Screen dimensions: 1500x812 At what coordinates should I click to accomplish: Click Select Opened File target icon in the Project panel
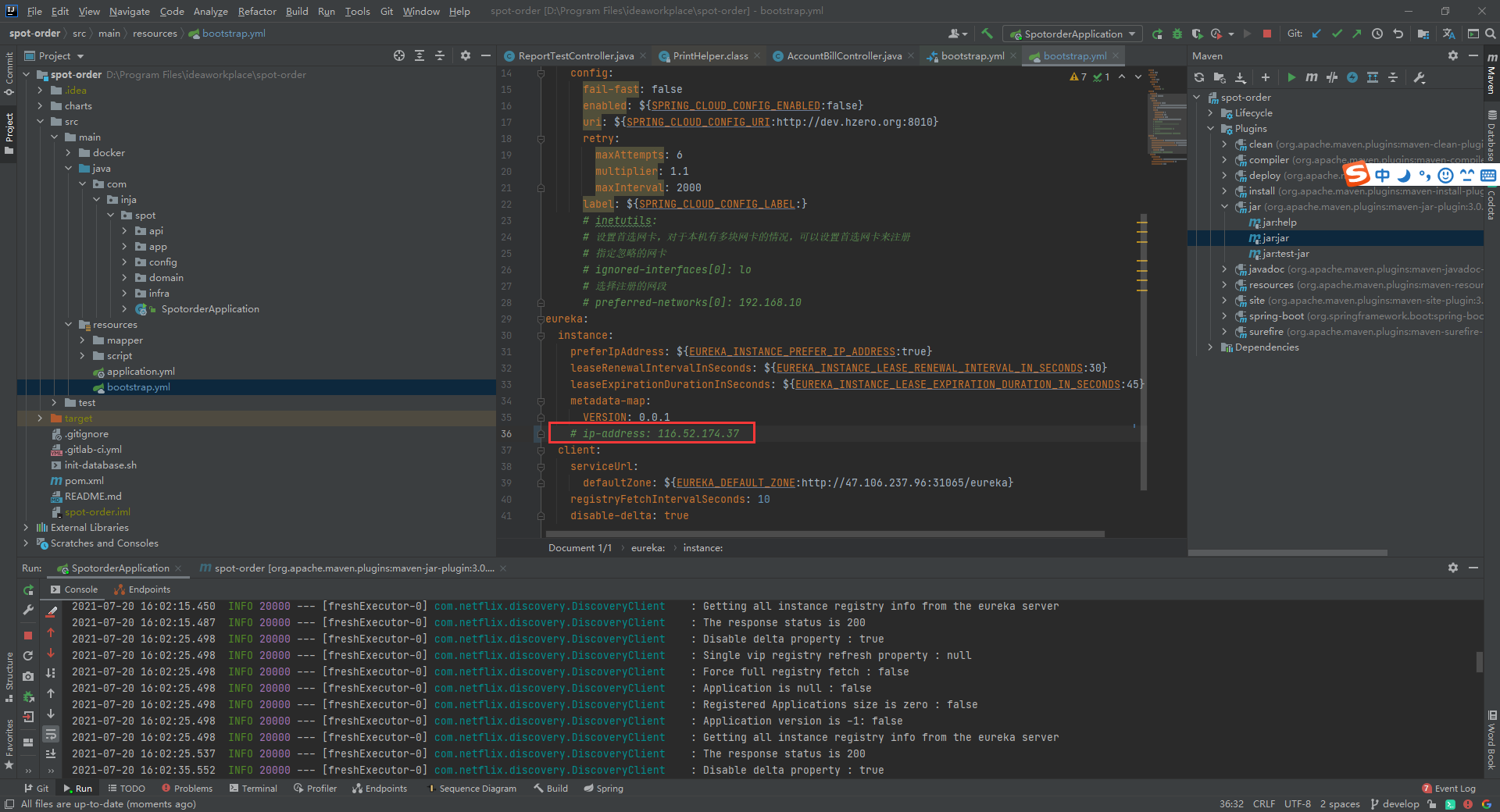(399, 55)
